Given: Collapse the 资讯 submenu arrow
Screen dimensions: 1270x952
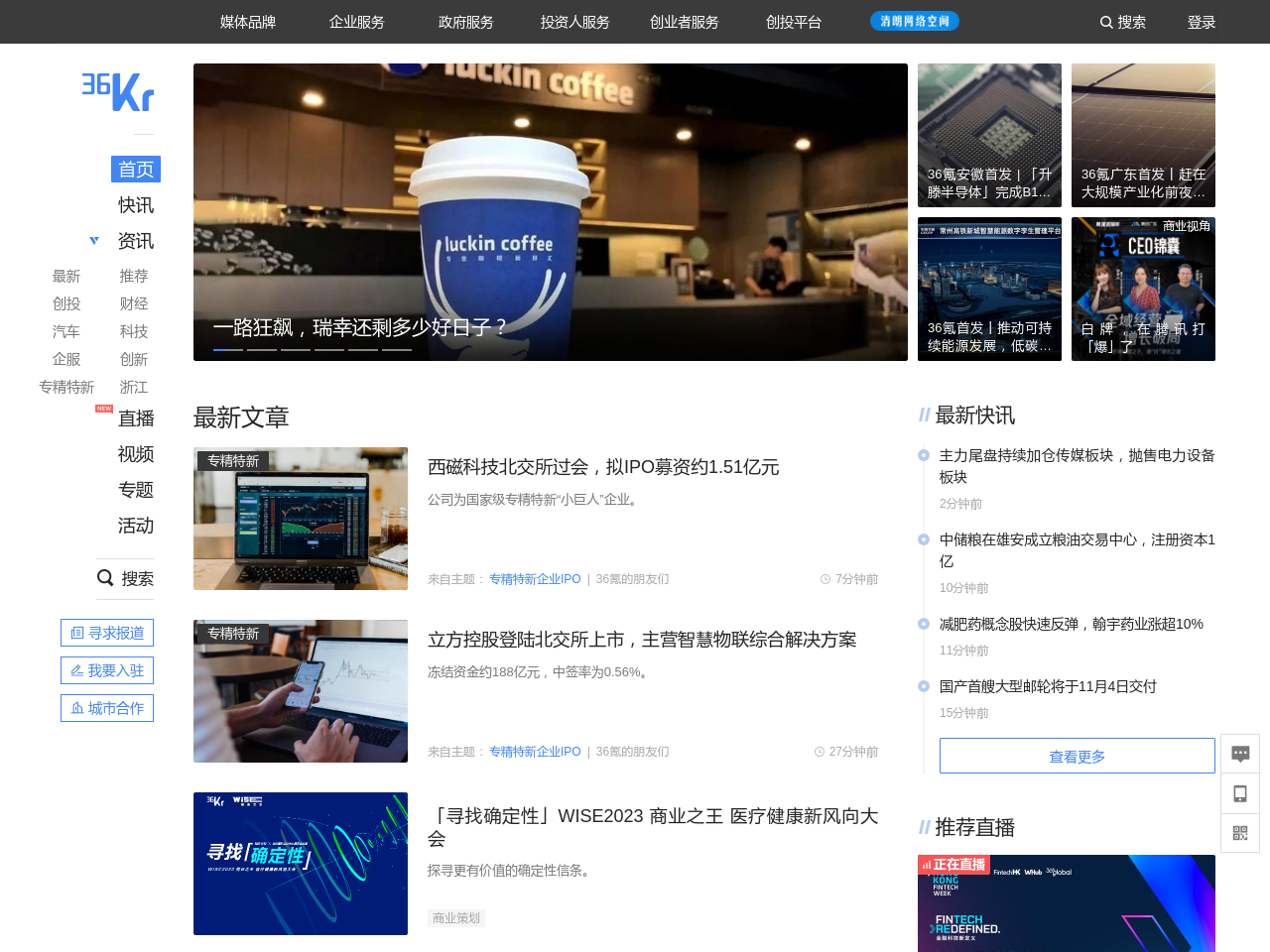Looking at the screenshot, I should click(94, 240).
